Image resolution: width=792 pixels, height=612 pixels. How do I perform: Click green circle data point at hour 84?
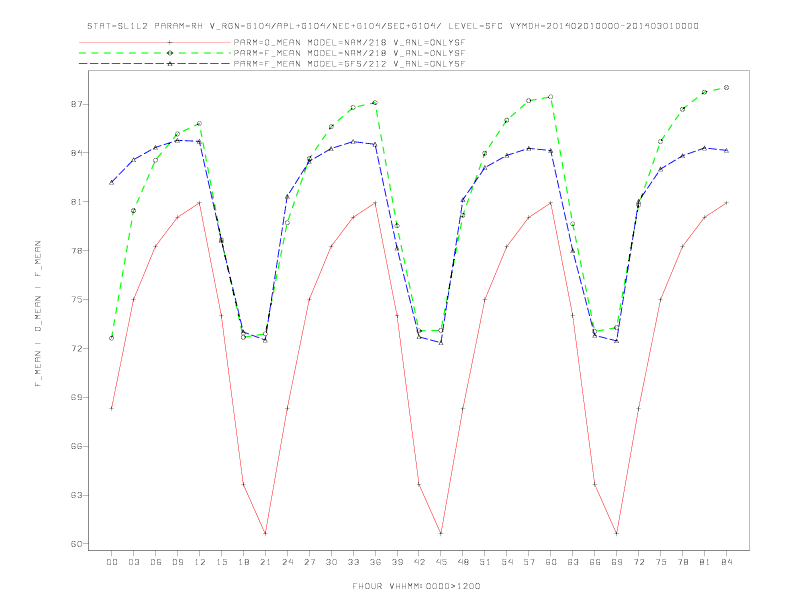tap(726, 87)
